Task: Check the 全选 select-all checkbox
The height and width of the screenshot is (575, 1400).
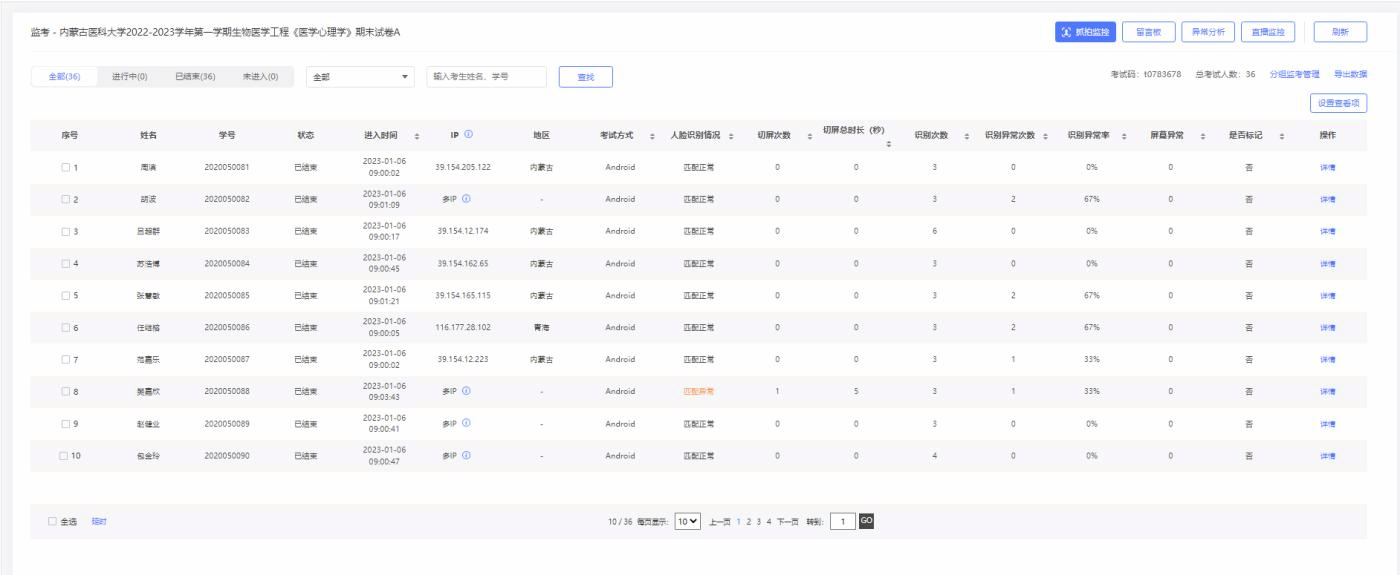Action: pos(53,522)
